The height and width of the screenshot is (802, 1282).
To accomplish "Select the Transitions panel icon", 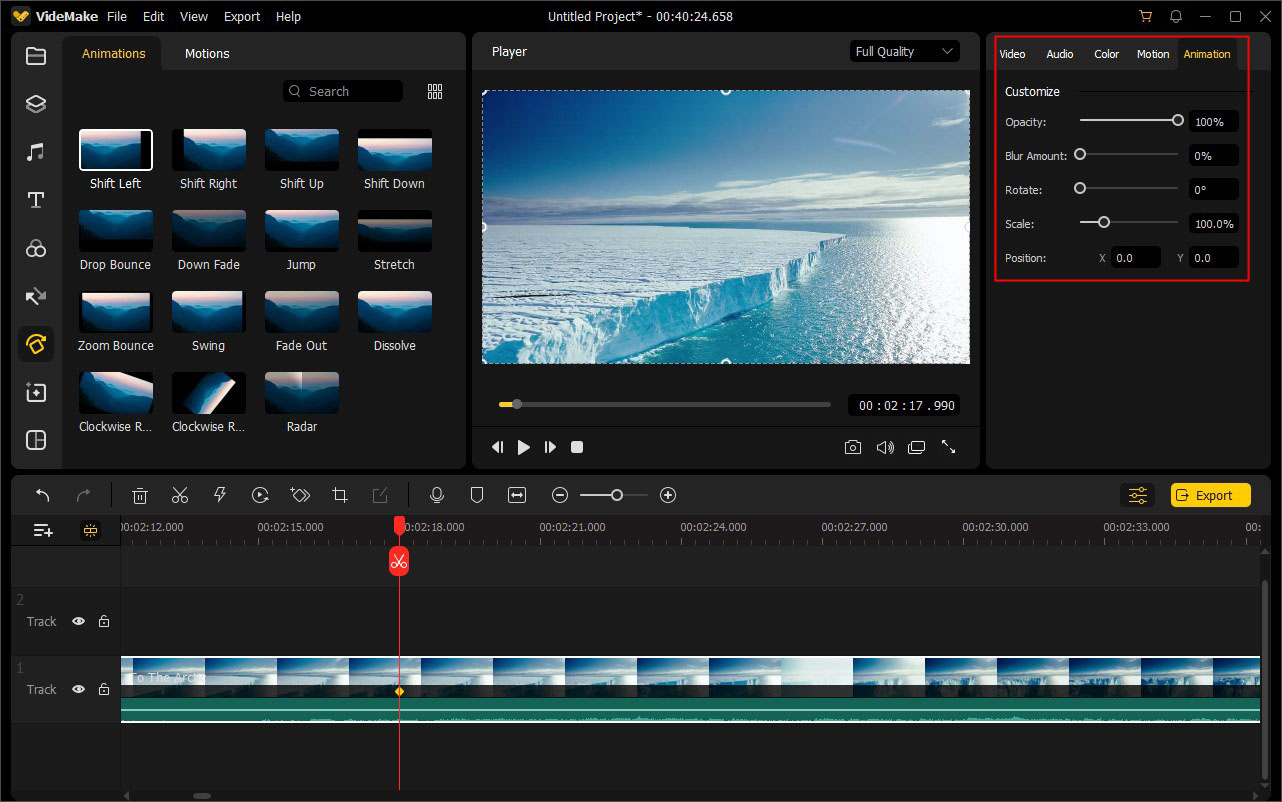I will pyautogui.click(x=35, y=296).
